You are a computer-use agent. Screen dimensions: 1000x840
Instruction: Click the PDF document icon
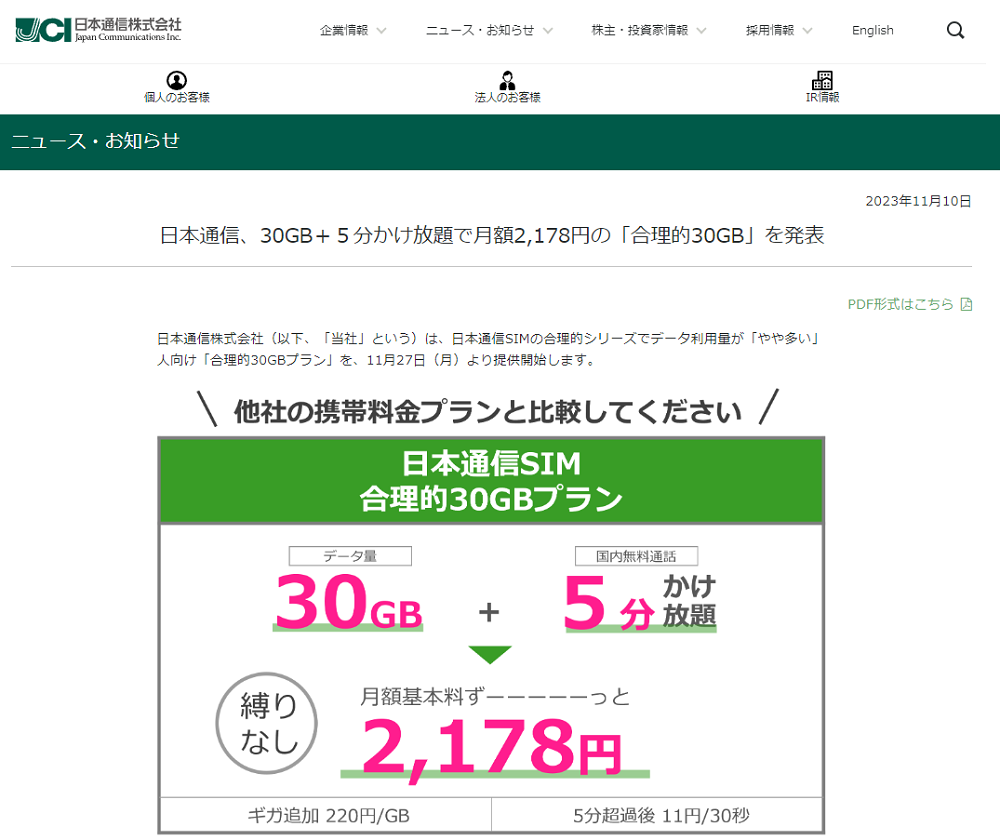coord(966,304)
